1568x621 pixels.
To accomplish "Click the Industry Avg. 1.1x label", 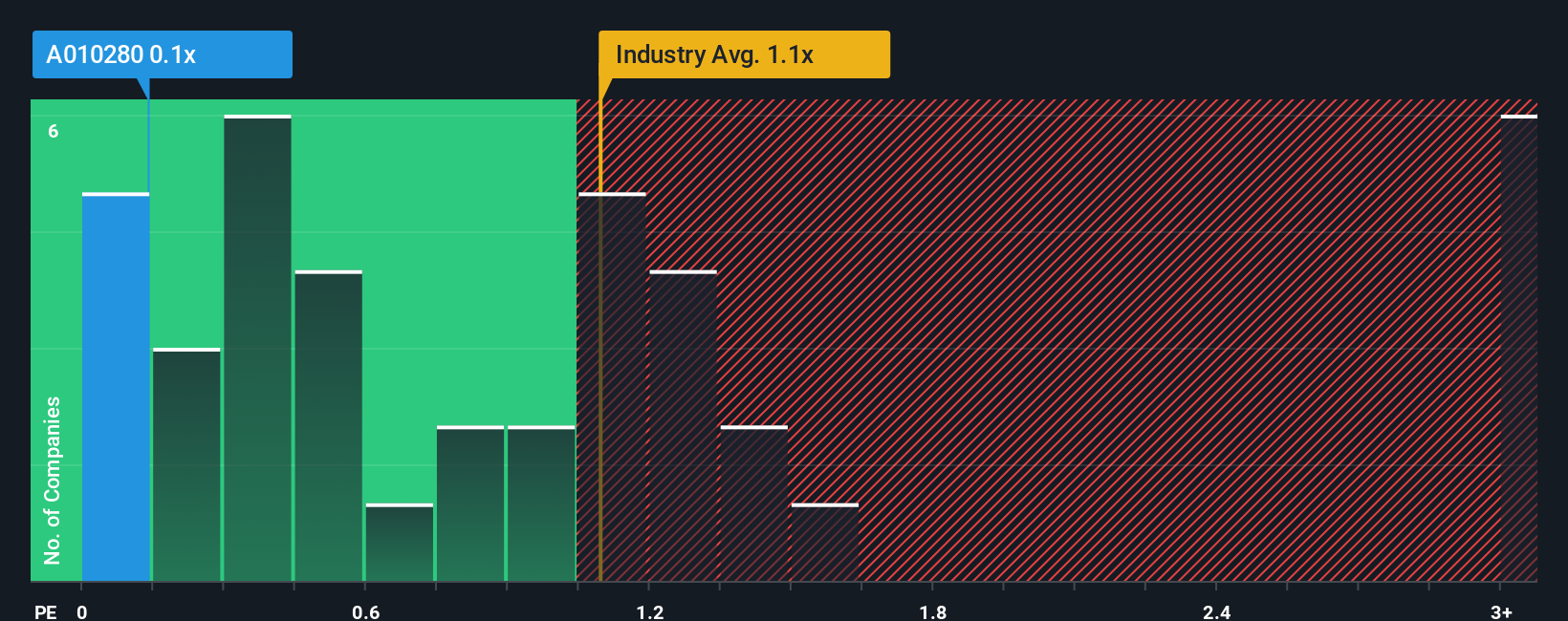I will 744,54.
